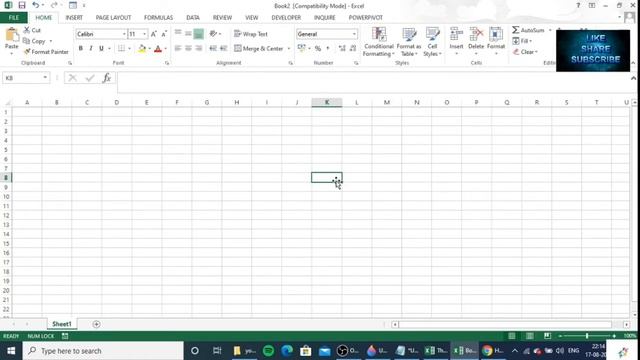Toggle Bold formatting
Screen dimensions: 640x360
(81, 49)
